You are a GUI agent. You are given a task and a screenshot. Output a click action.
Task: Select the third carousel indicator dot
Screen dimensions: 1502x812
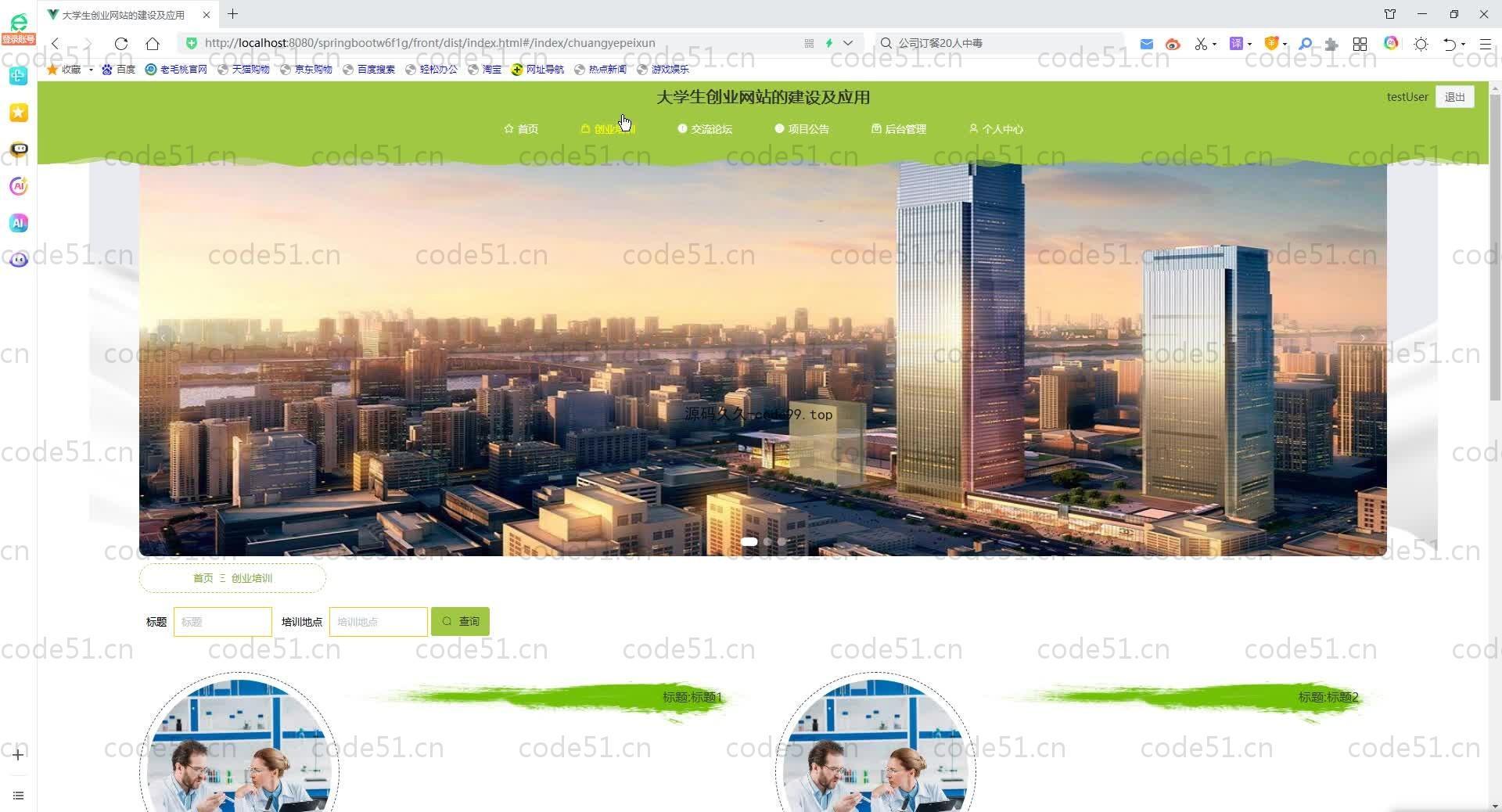click(x=782, y=541)
